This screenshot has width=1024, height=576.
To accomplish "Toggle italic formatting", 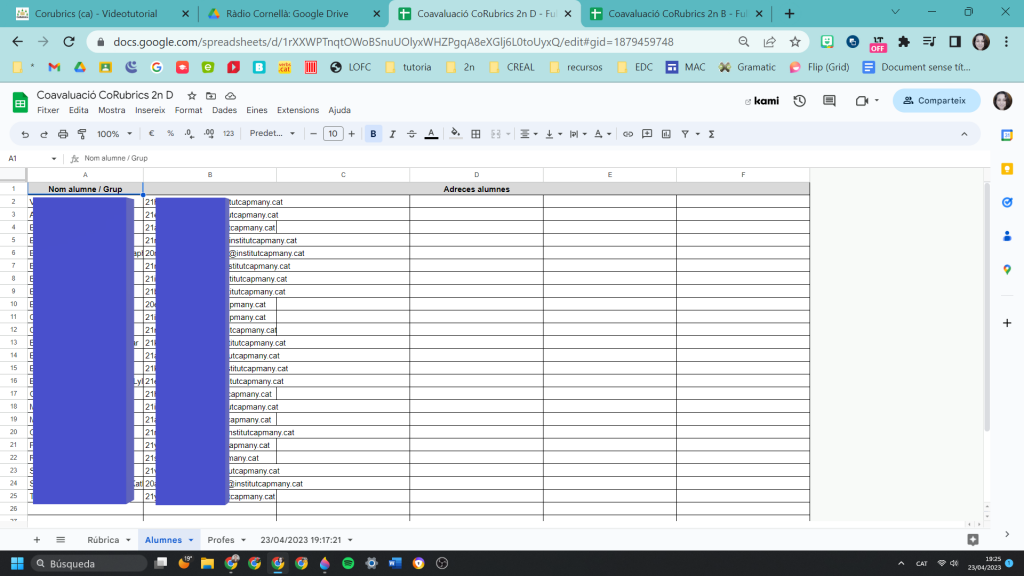I will point(393,134).
